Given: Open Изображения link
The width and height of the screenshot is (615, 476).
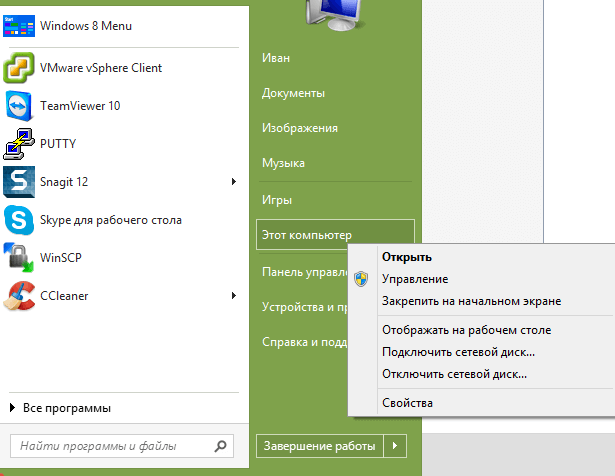Looking at the screenshot, I should pos(300,128).
